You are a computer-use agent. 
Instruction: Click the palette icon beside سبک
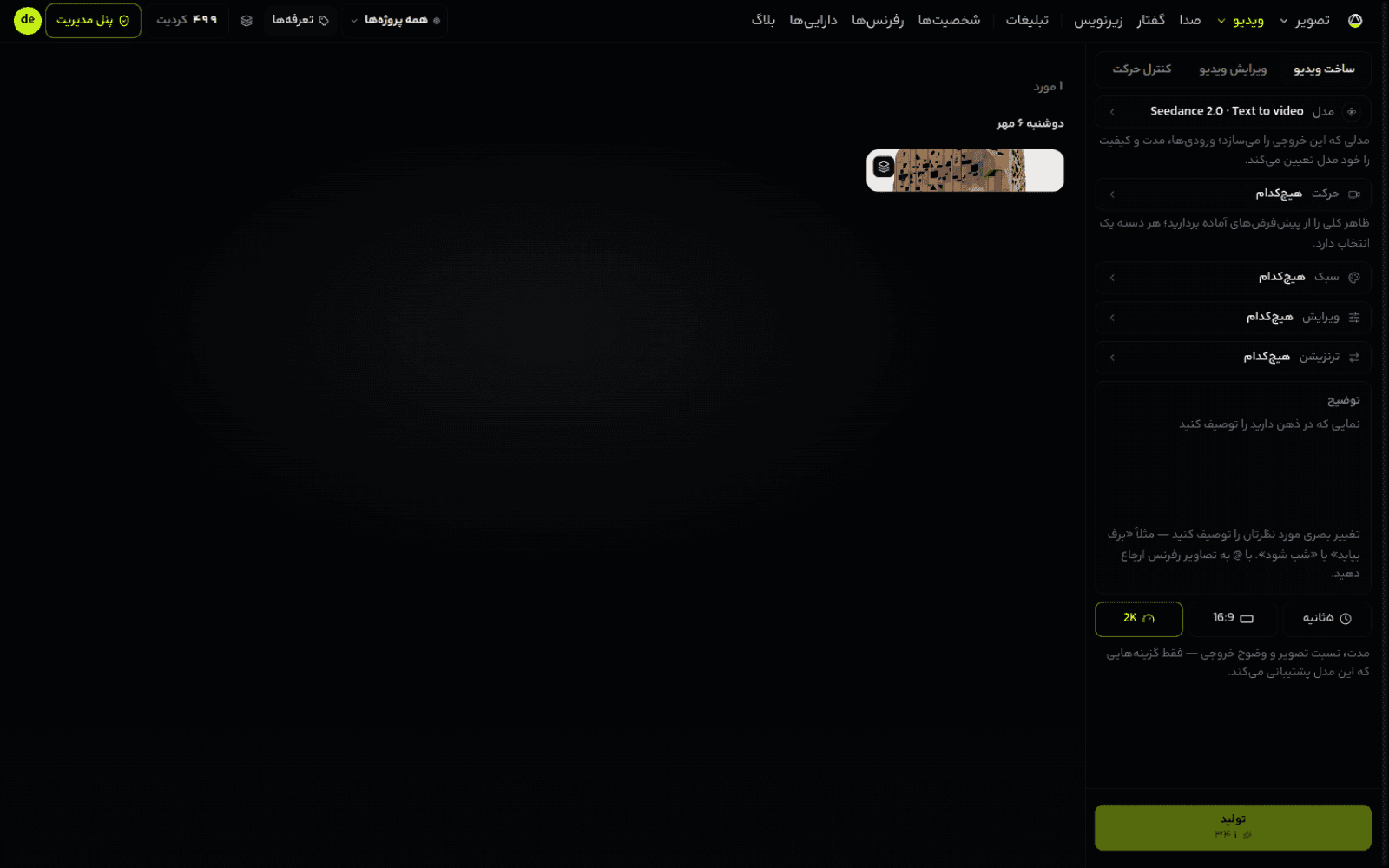[x=1354, y=278]
